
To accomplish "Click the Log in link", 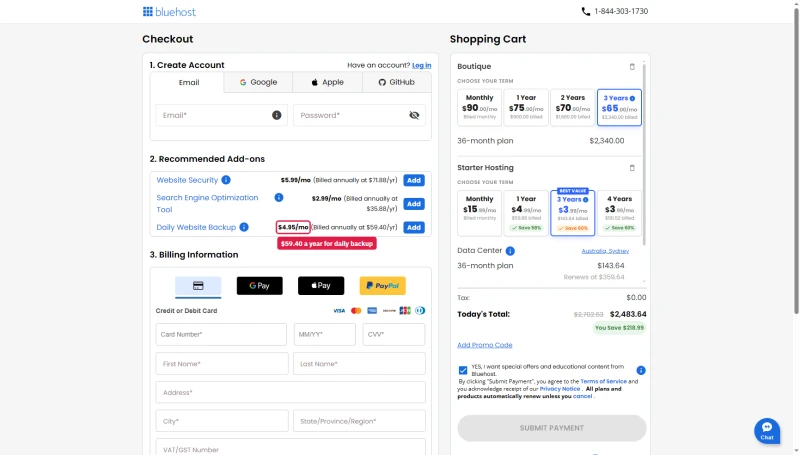I will pyautogui.click(x=421, y=65).
